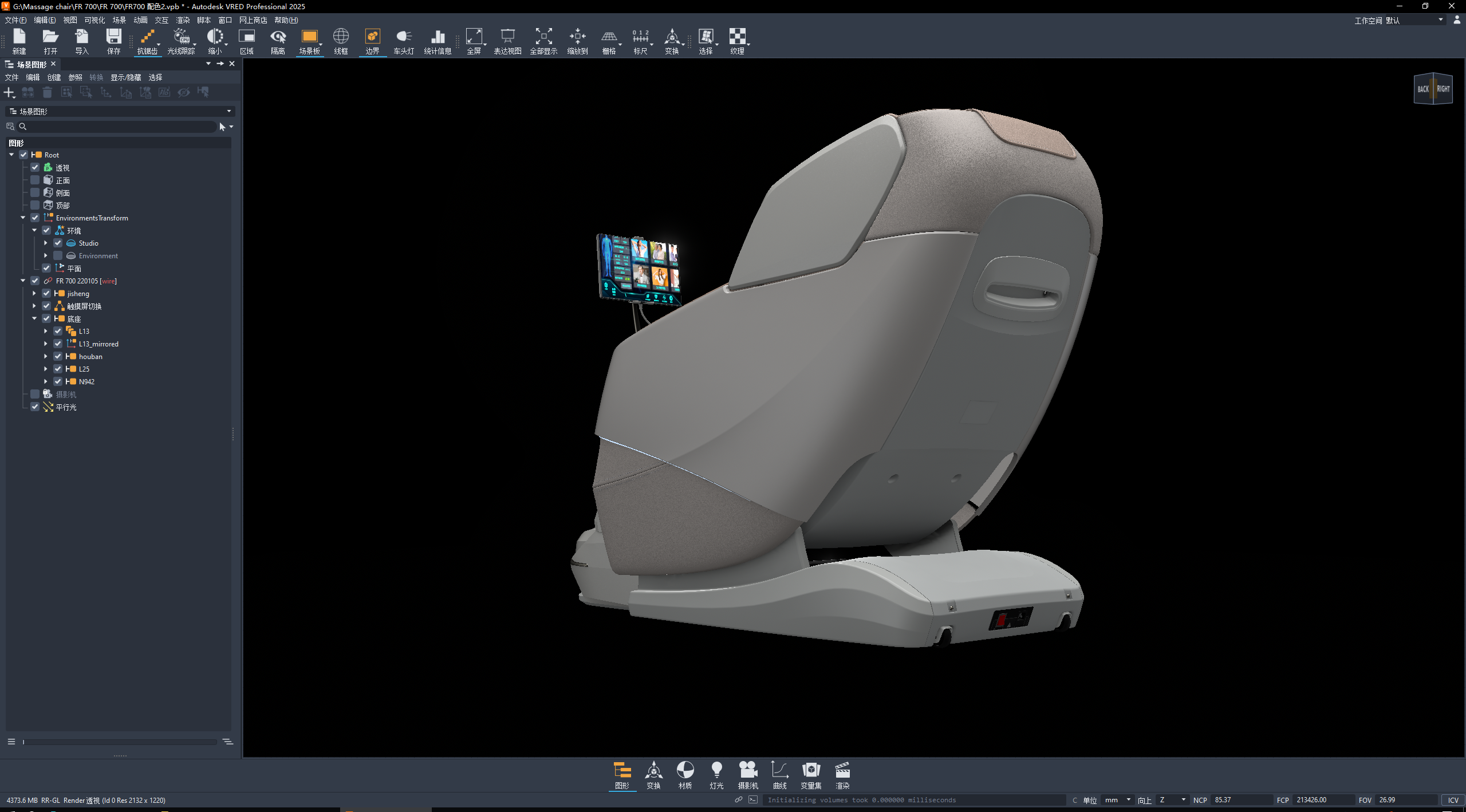The image size is (1466, 812).
Task: Open the 渲染 menu in the menu bar
Action: tap(182, 20)
